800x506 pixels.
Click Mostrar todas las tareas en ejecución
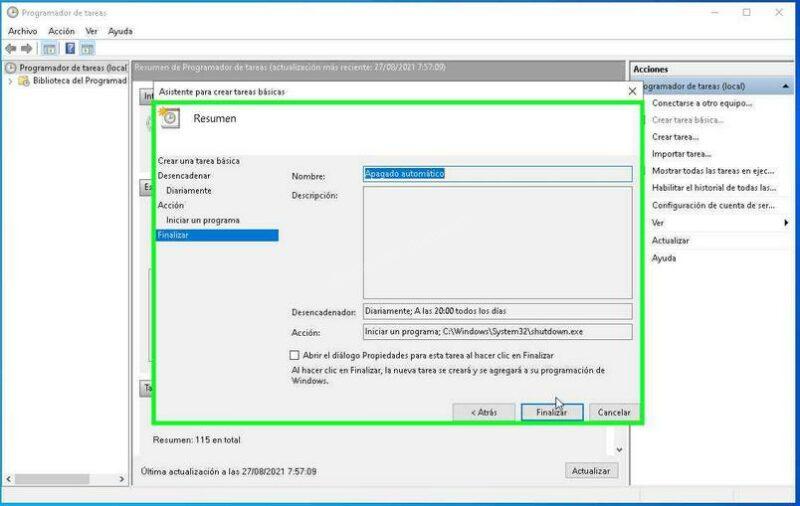[x=713, y=171]
